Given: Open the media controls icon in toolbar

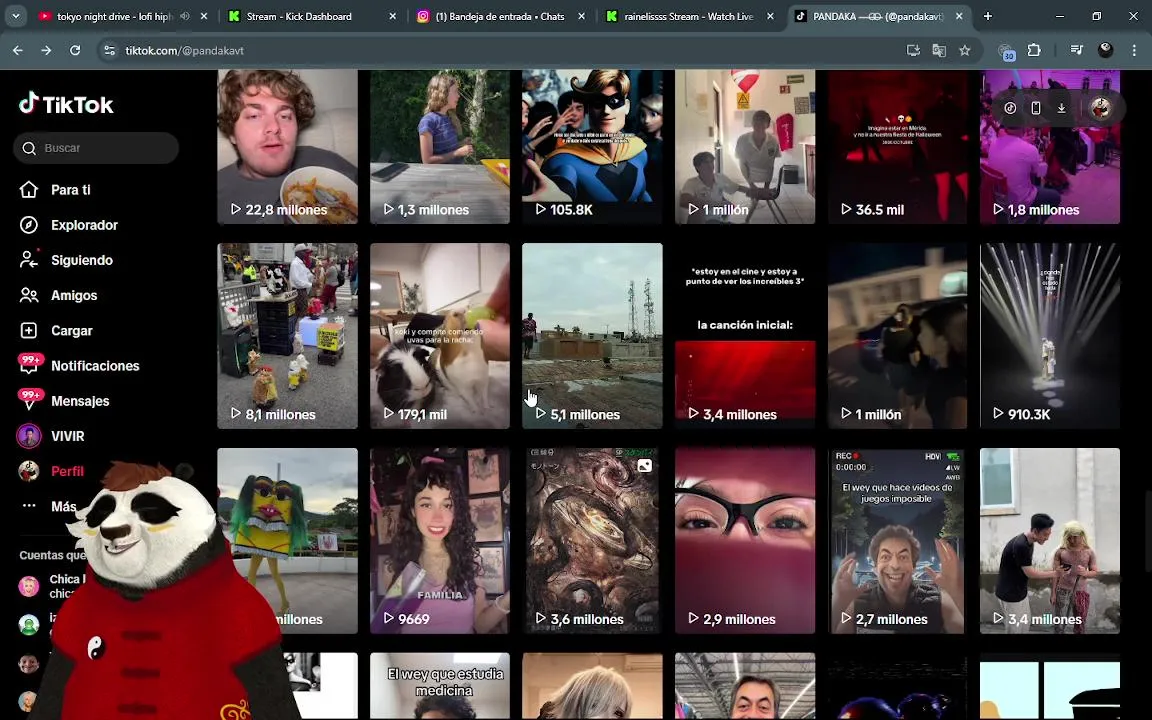Looking at the screenshot, I should coord(1076,50).
